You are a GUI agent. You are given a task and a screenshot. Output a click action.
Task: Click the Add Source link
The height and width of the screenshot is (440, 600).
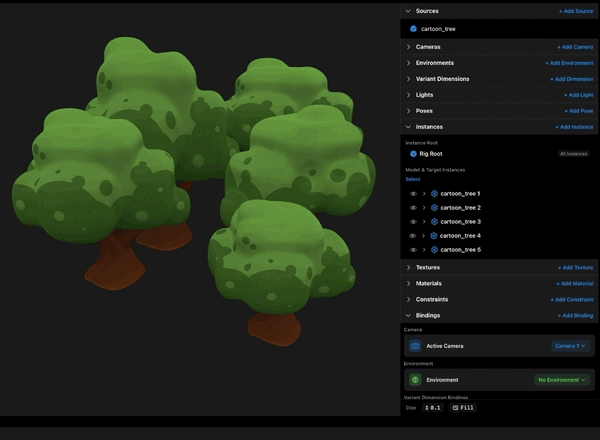click(x=576, y=11)
